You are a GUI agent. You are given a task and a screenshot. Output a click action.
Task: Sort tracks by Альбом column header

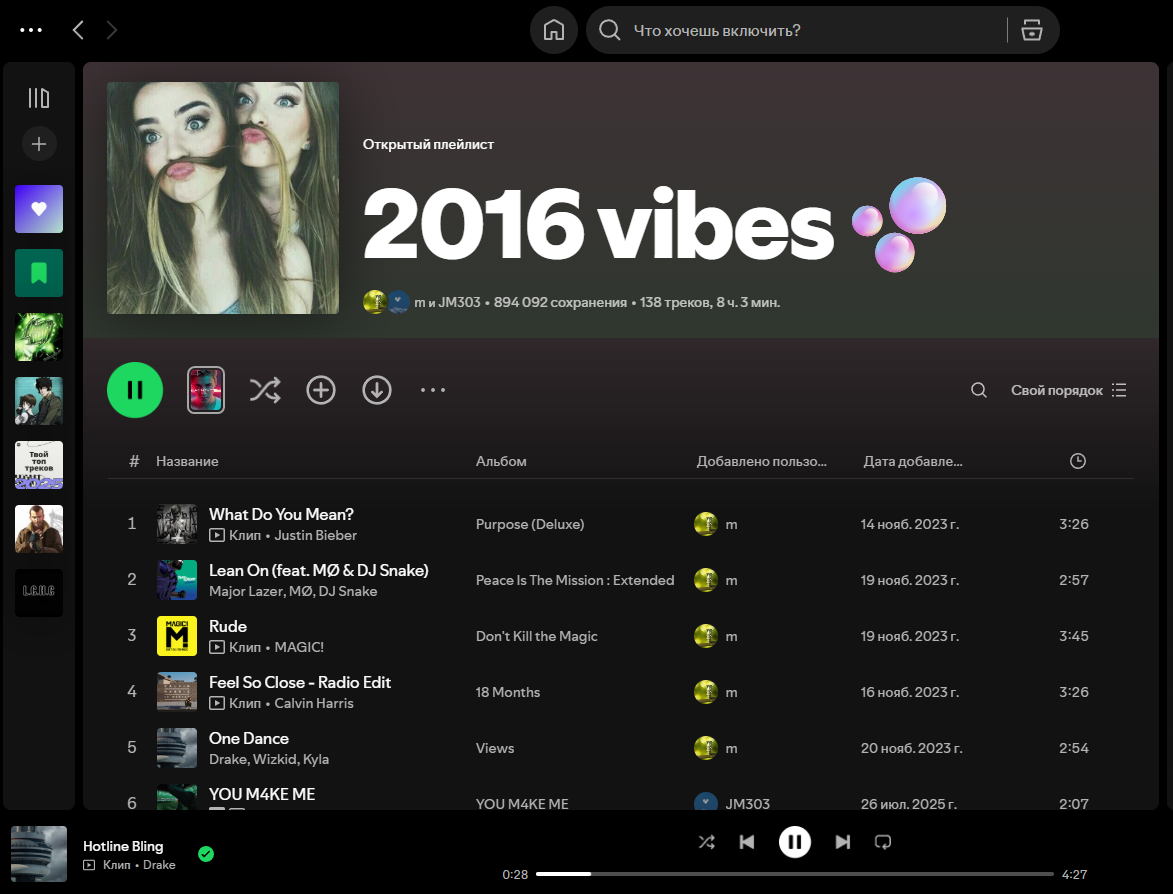[501, 461]
